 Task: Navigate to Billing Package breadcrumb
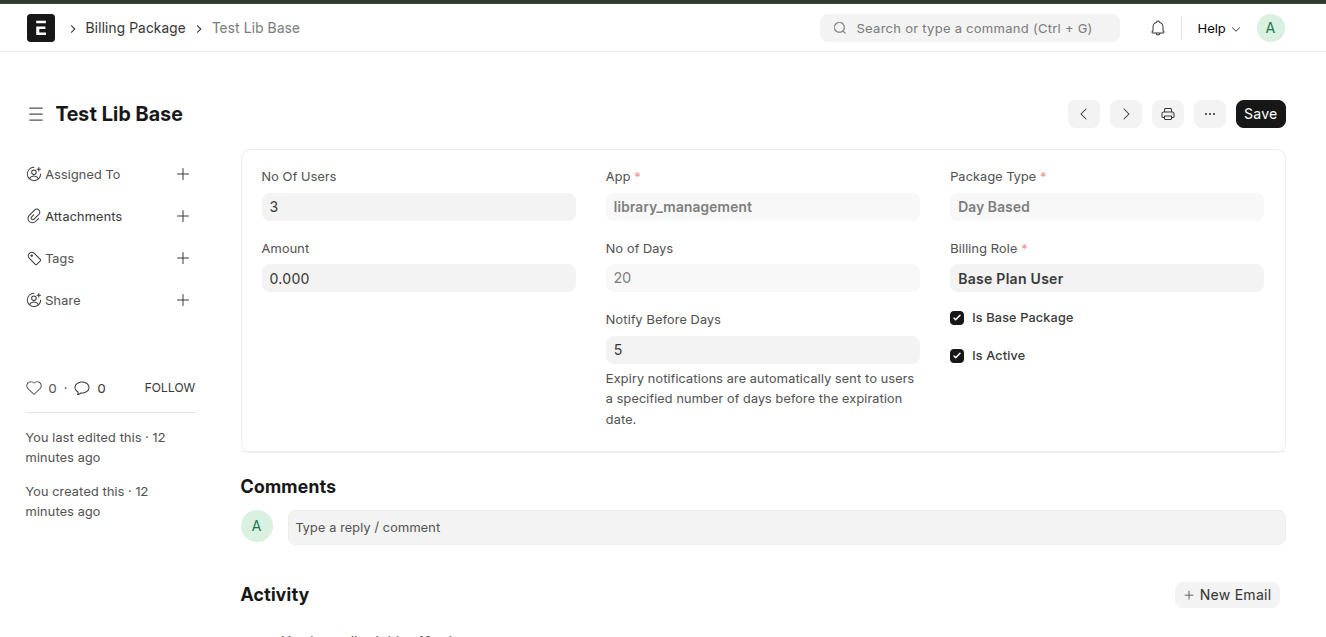click(135, 28)
